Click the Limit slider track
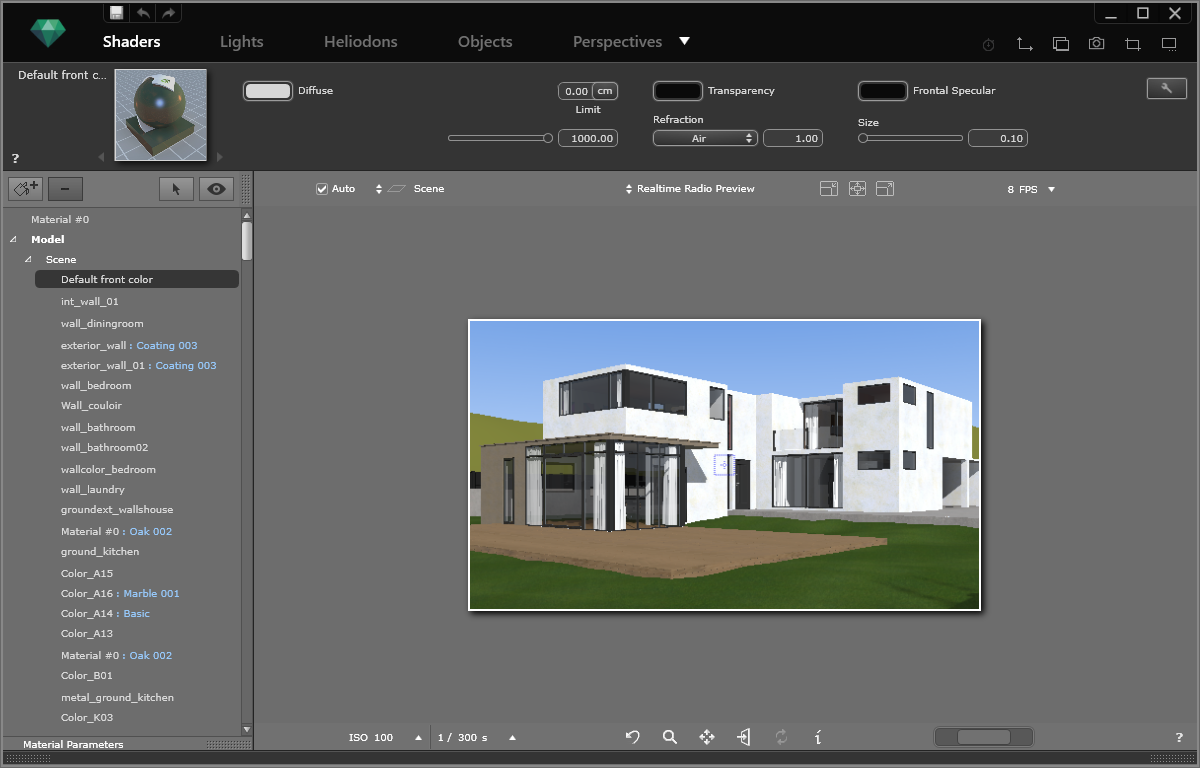This screenshot has width=1200, height=768. point(500,138)
